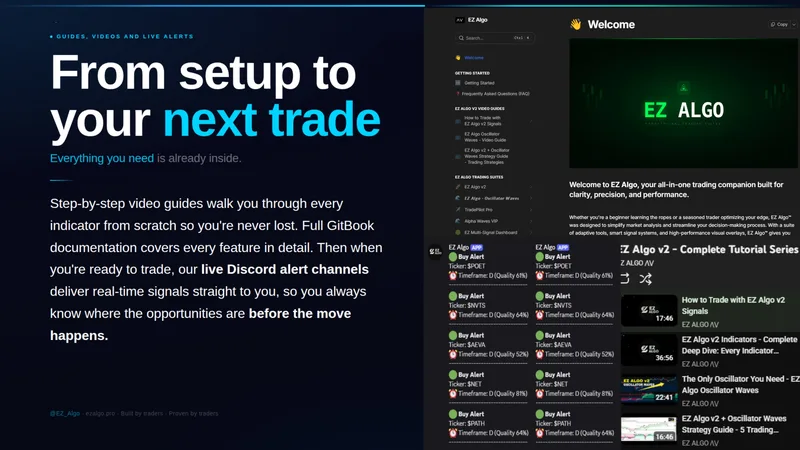Open the Welcome page in sidebar
800x450 pixels.
pos(474,58)
